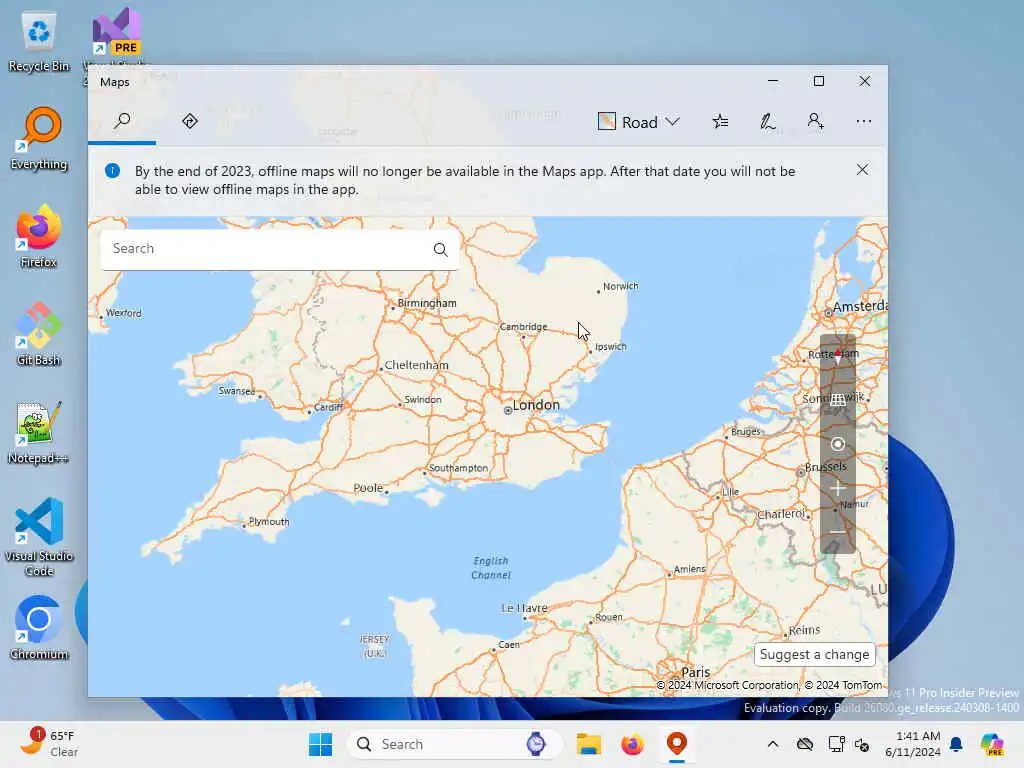1024x768 pixels.
Task: Click the Southampton label on map
Action: click(458, 468)
